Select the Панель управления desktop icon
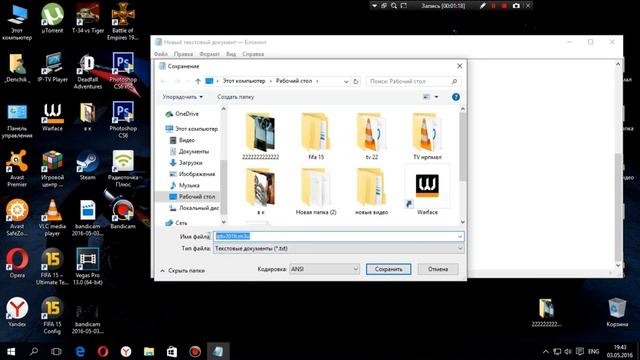The width and height of the screenshot is (640, 360). [x=17, y=120]
